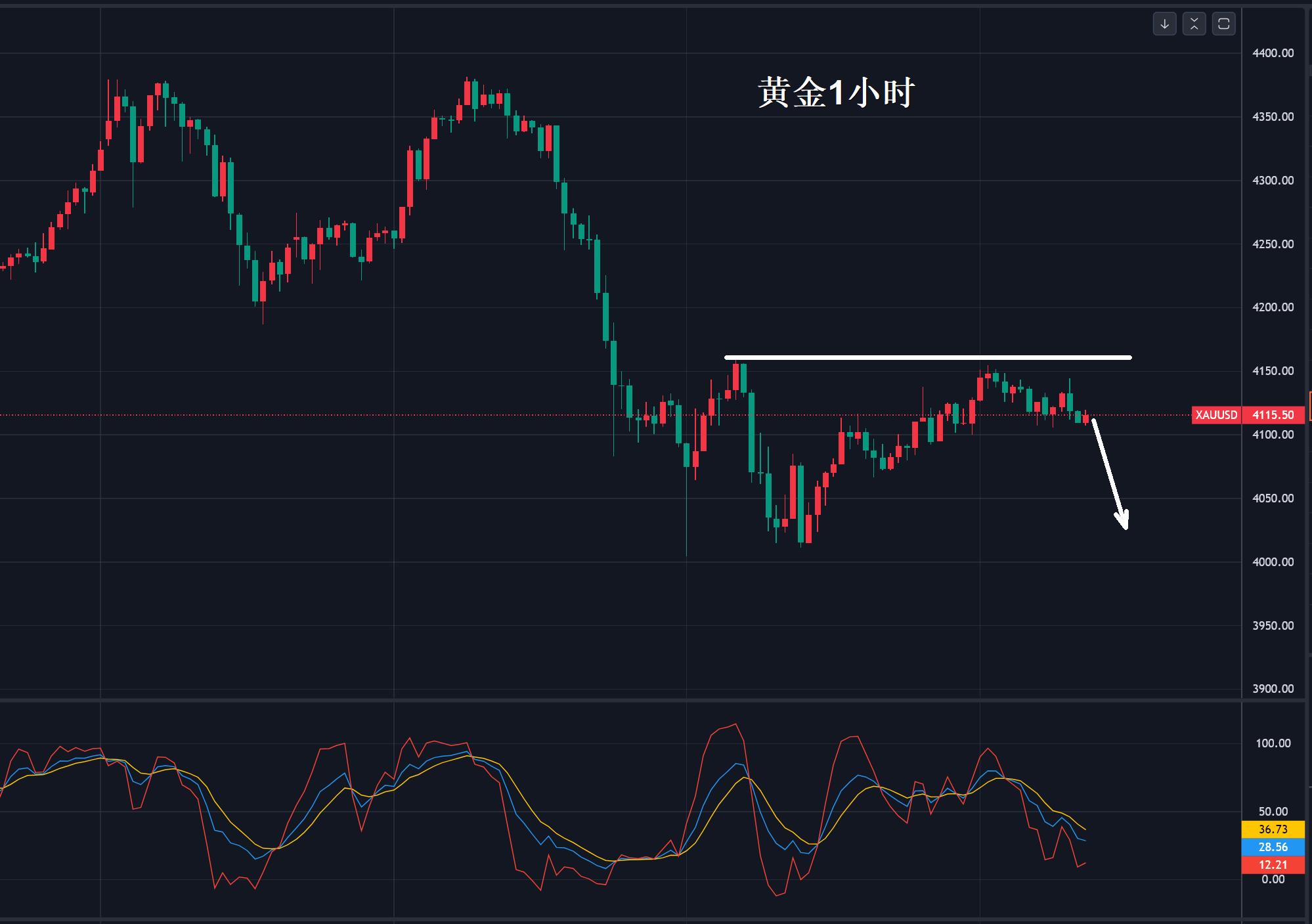This screenshot has width=1312, height=924.
Task: Click the 黄金1小时 text label on chart
Action: [837, 93]
